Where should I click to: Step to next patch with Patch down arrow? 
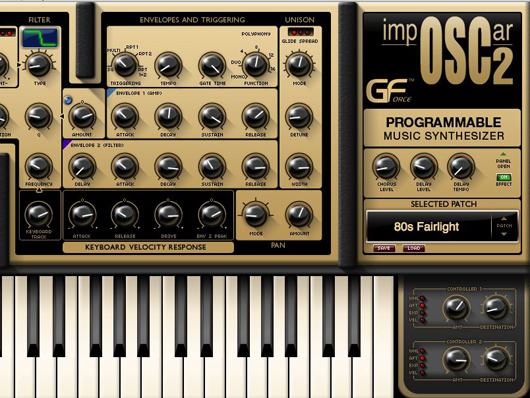[504, 234]
